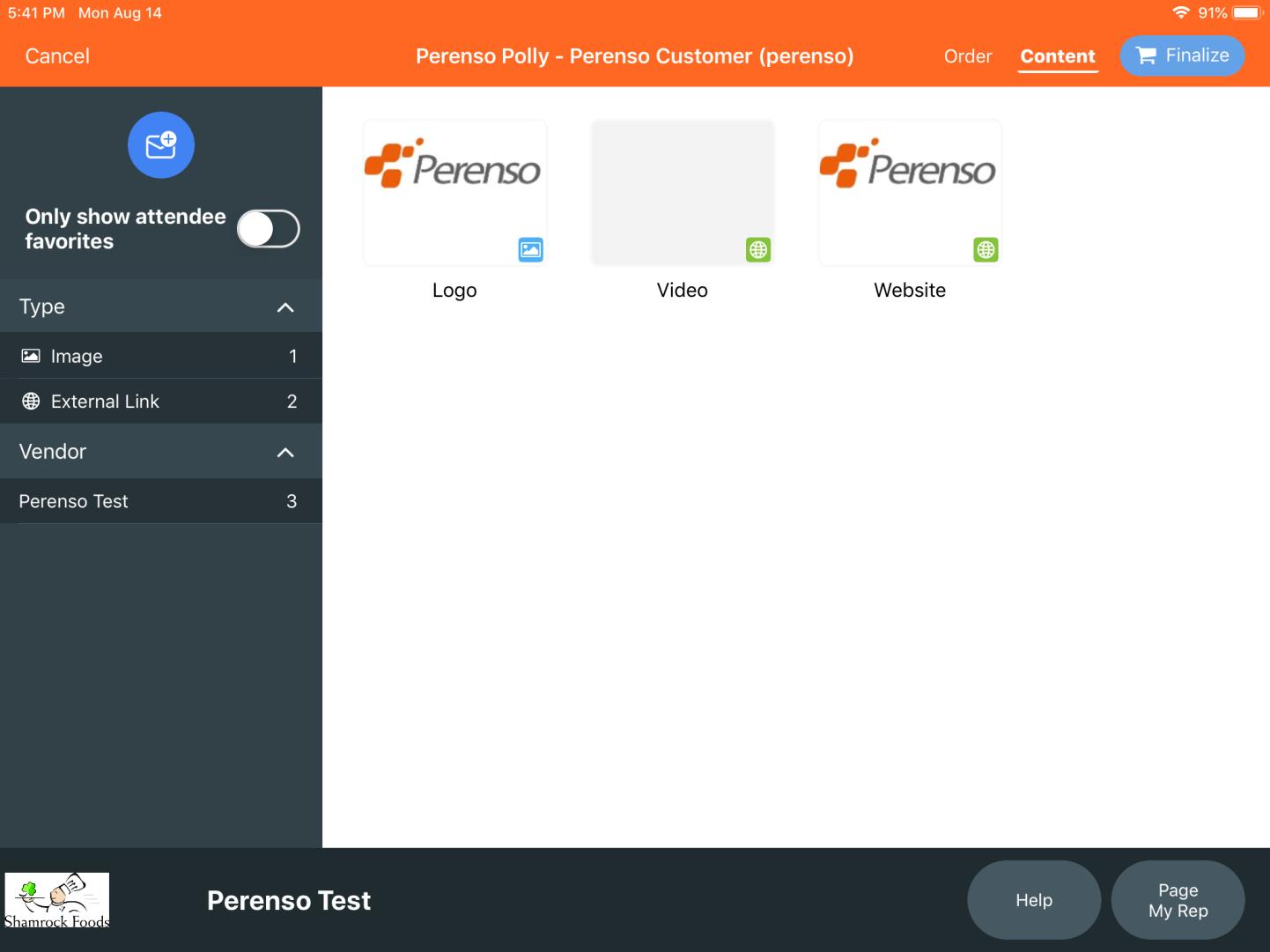Screen dimensions: 1270x952
Task: Click the Only show attendee favorites label
Action: coord(125,229)
